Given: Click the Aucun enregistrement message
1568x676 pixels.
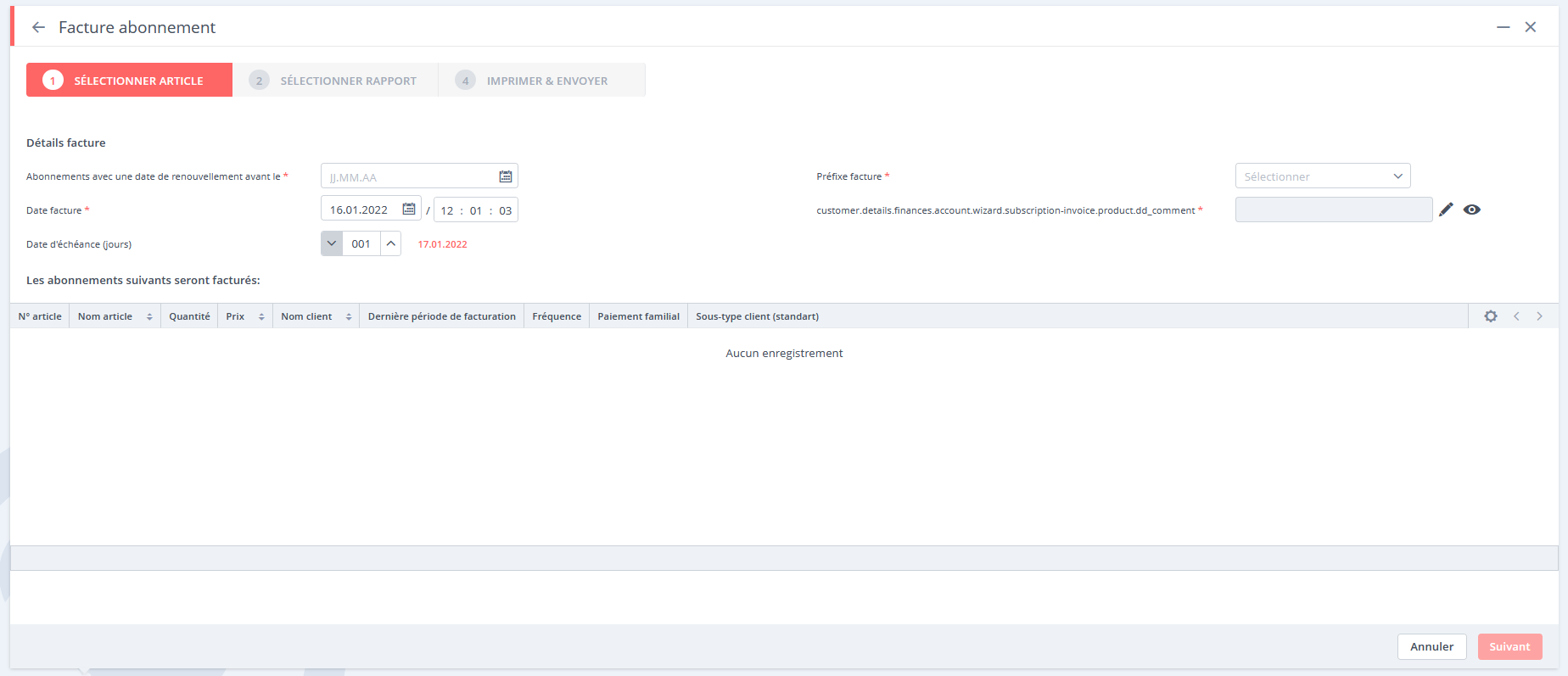Looking at the screenshot, I should 784,353.
